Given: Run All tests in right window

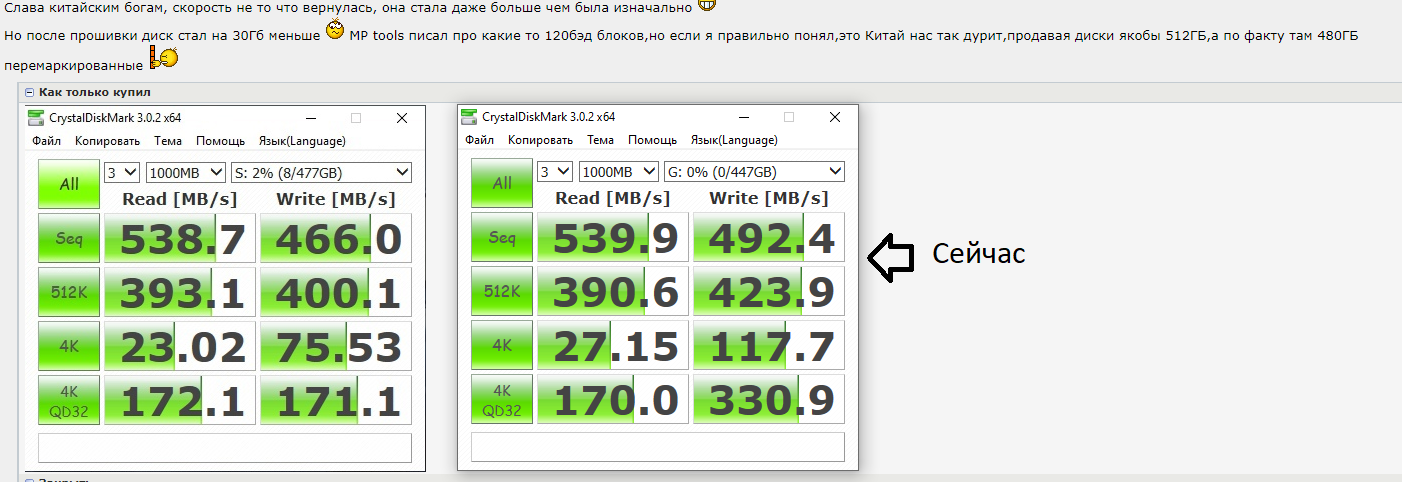Looking at the screenshot, I should coord(502,183).
